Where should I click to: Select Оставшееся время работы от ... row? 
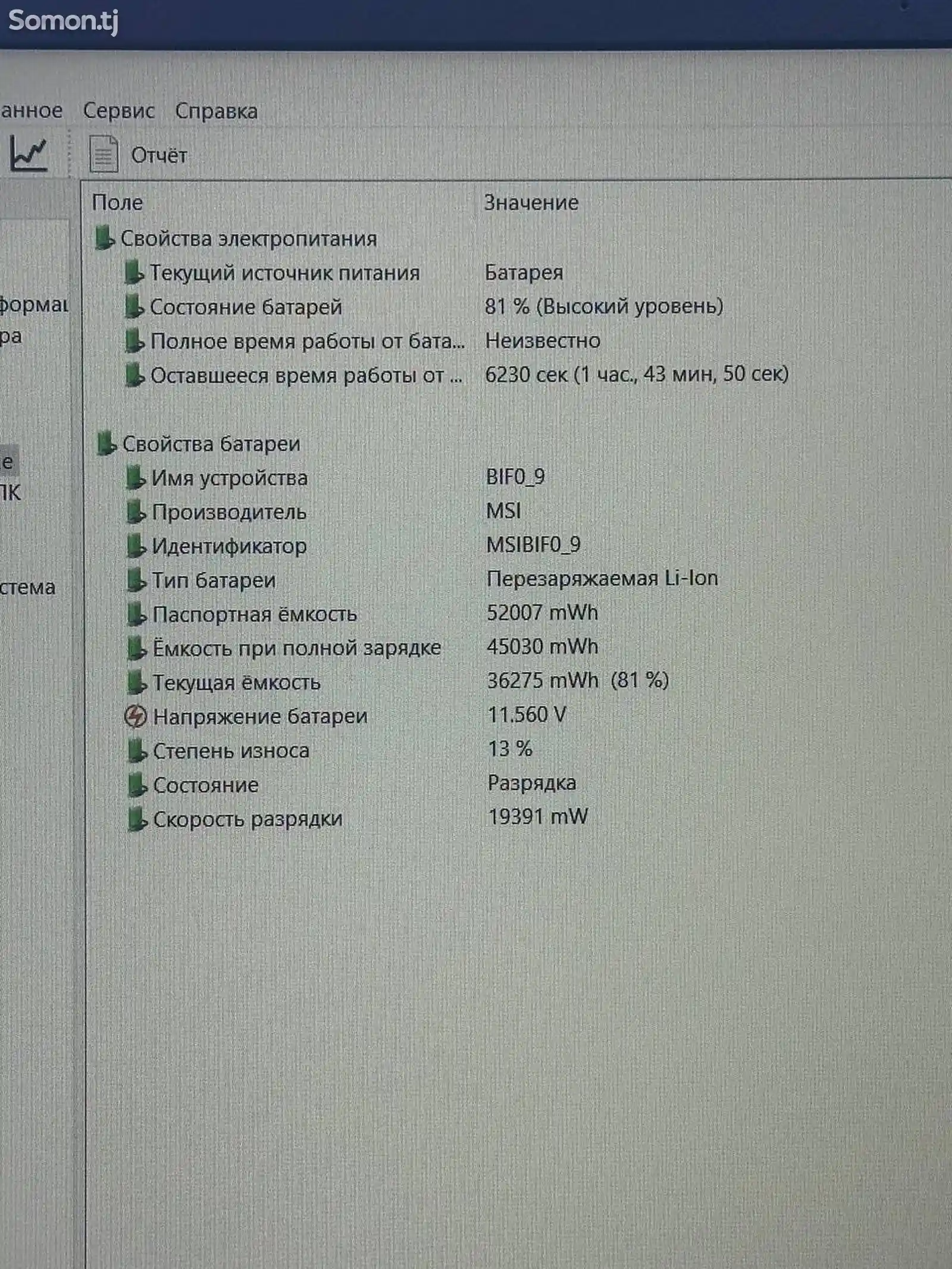306,376
